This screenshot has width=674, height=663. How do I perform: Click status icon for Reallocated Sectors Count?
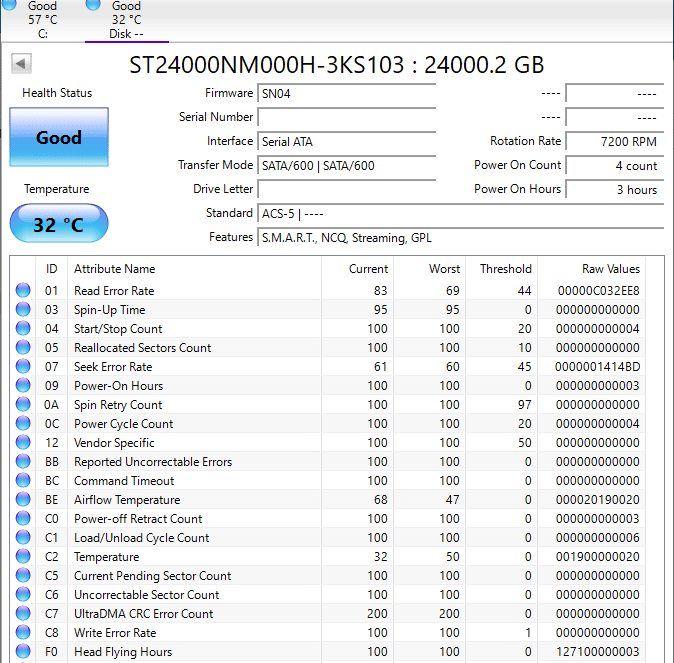point(23,347)
